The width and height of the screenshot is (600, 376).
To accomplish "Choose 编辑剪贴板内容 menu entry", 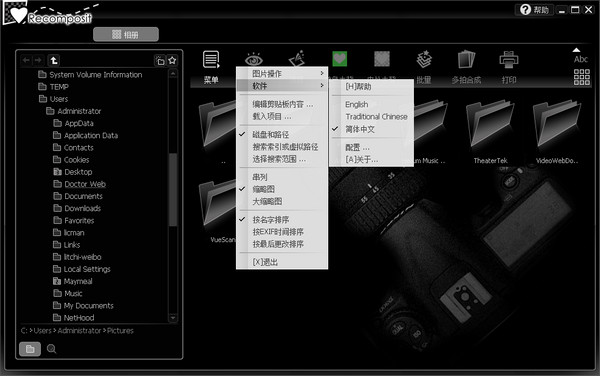I will point(282,104).
